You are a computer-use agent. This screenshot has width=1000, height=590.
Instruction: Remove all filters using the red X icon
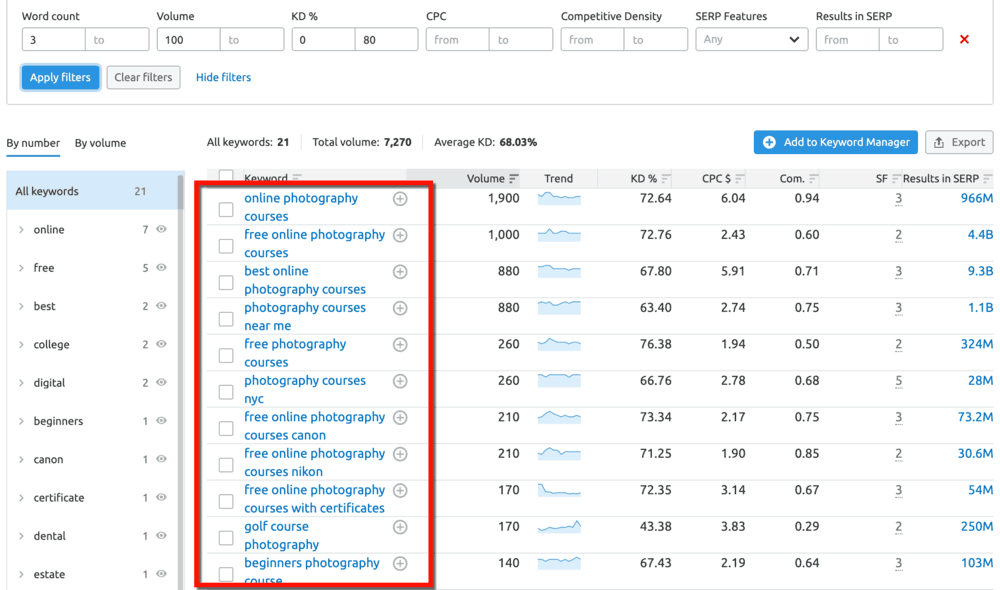[963, 39]
